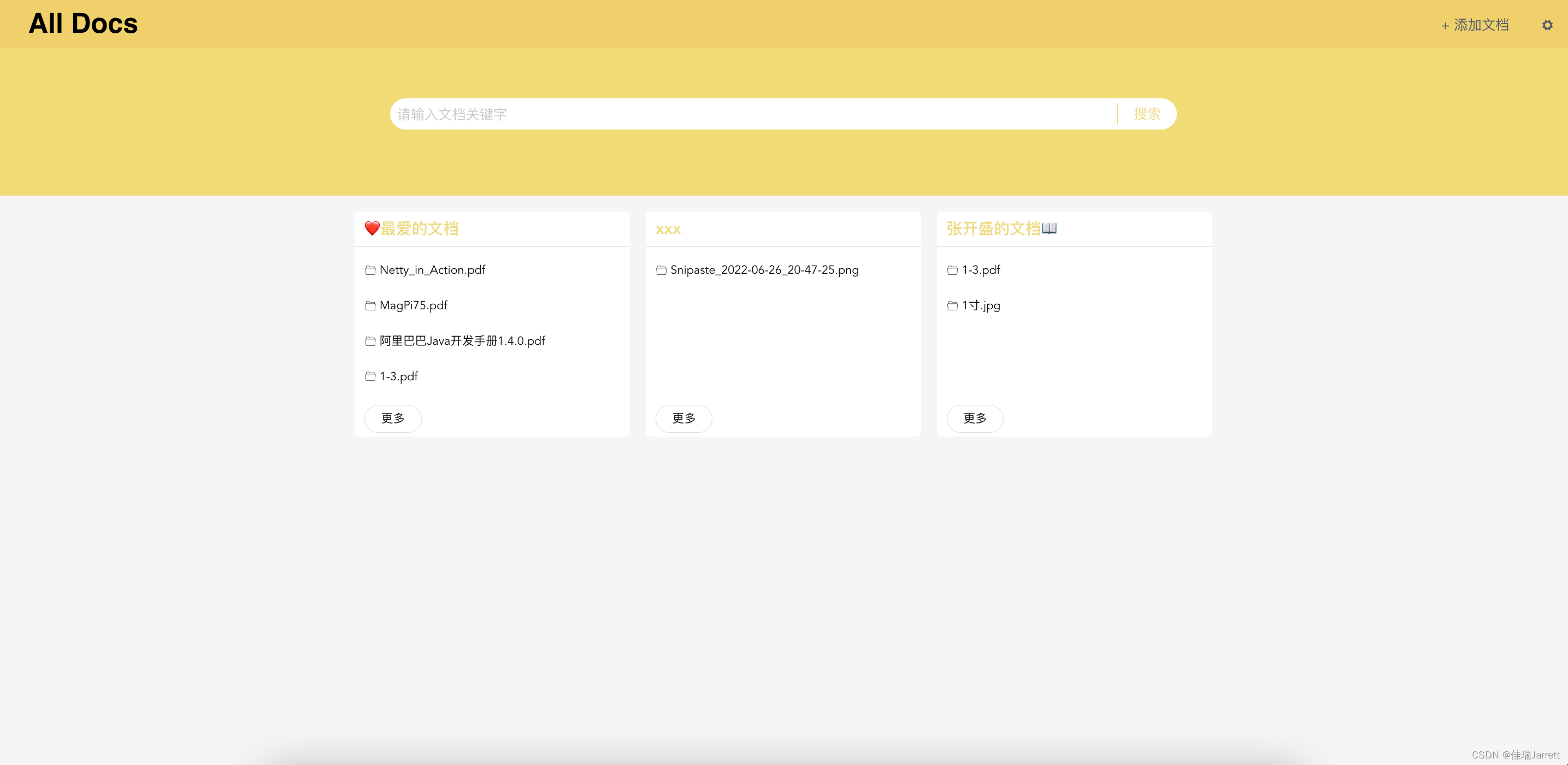
Task: Click 更多 button in xxx card
Action: point(683,418)
